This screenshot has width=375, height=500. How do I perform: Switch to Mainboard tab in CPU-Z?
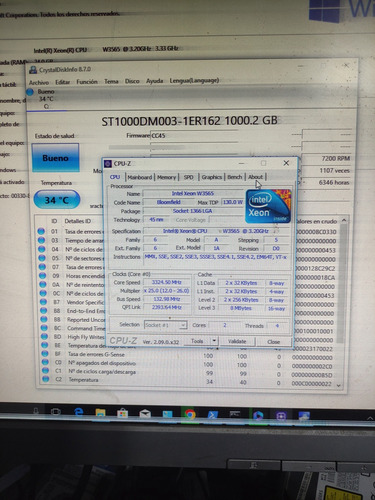click(140, 177)
